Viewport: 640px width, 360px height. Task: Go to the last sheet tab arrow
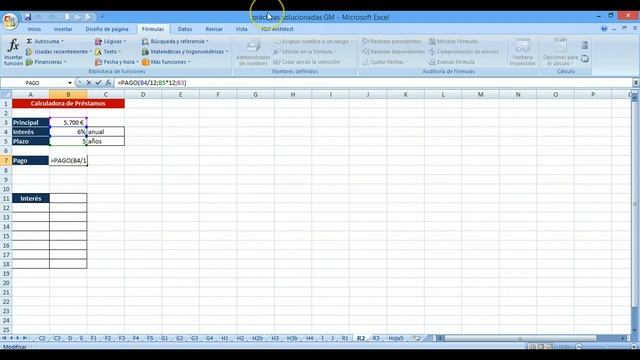pos(24,338)
